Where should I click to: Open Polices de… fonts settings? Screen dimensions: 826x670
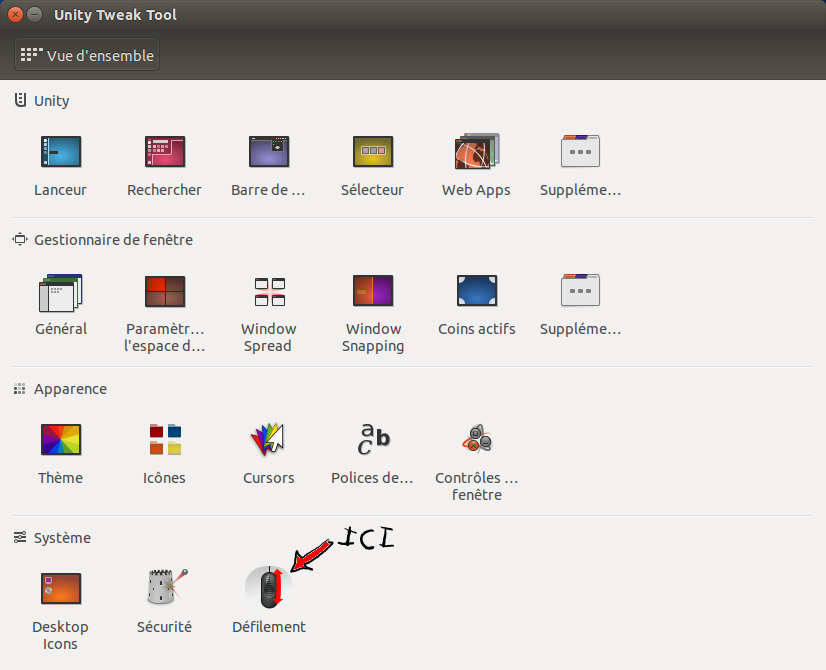[372, 453]
